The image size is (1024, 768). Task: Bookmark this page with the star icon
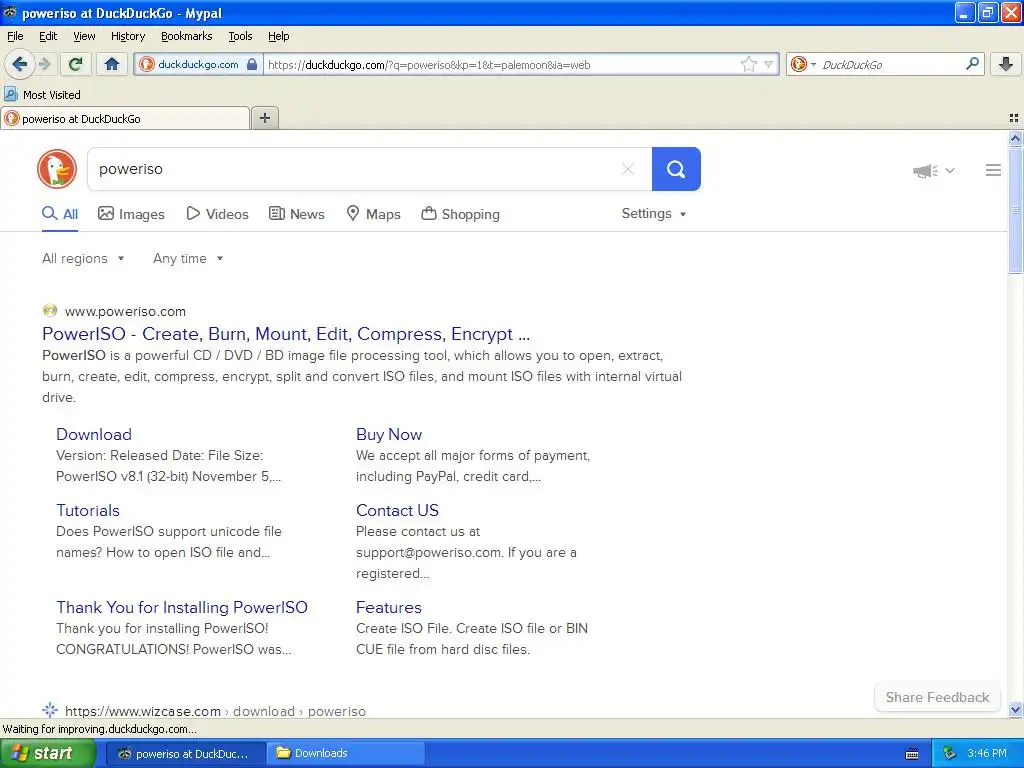pos(748,65)
